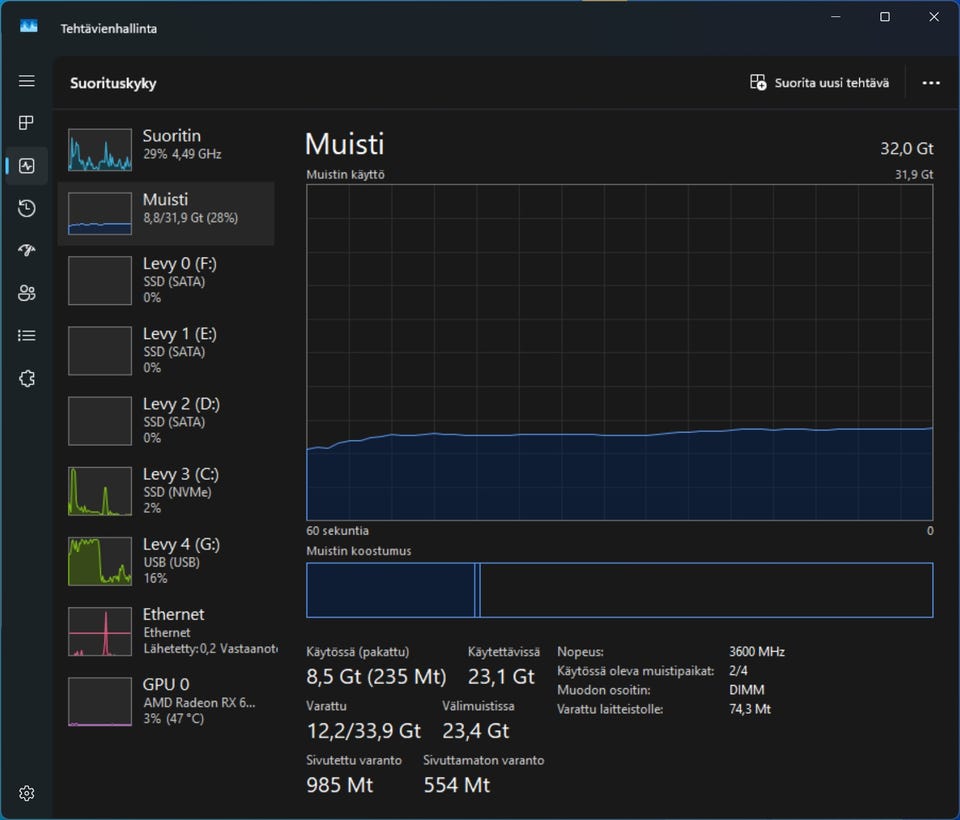
Task: Open the App history icon in sidebar
Action: click(27, 208)
